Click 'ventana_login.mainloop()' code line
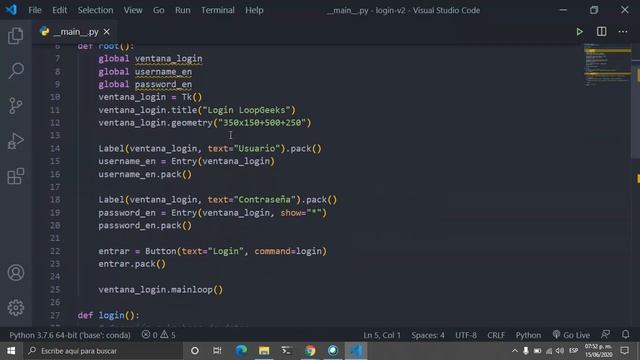 coord(160,289)
